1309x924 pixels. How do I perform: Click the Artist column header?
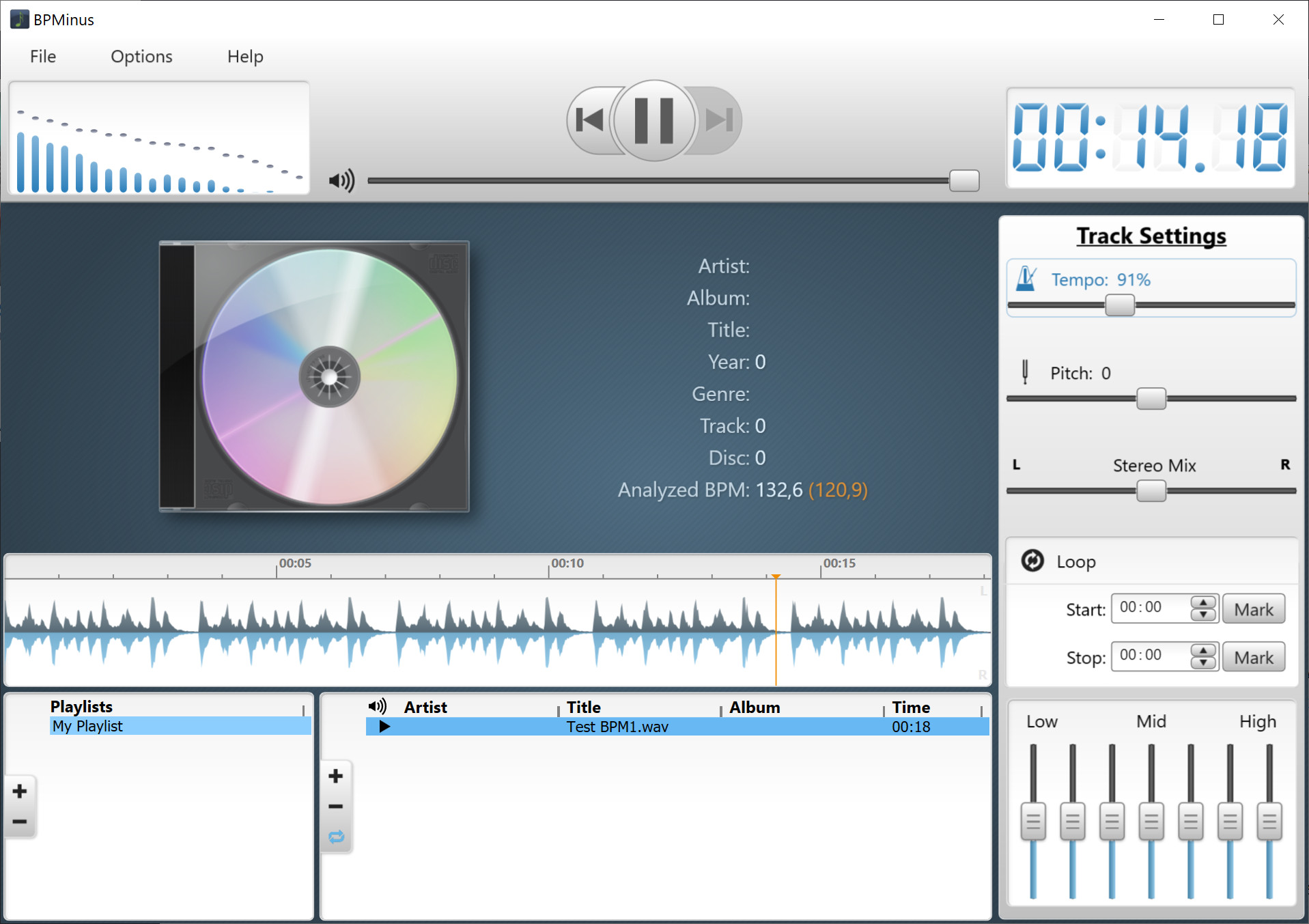pyautogui.click(x=425, y=708)
